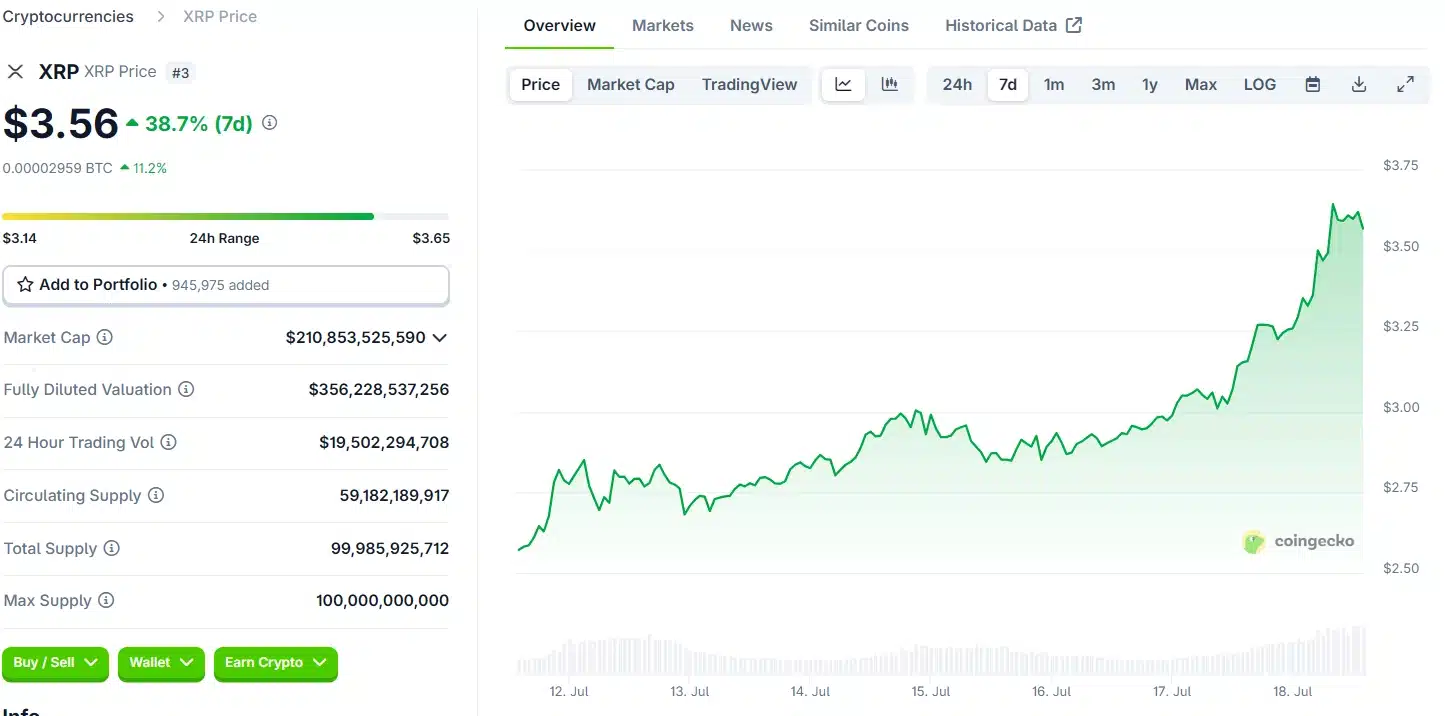Click the 24h high value $3.65
The image size is (1445, 716).
coord(431,238)
